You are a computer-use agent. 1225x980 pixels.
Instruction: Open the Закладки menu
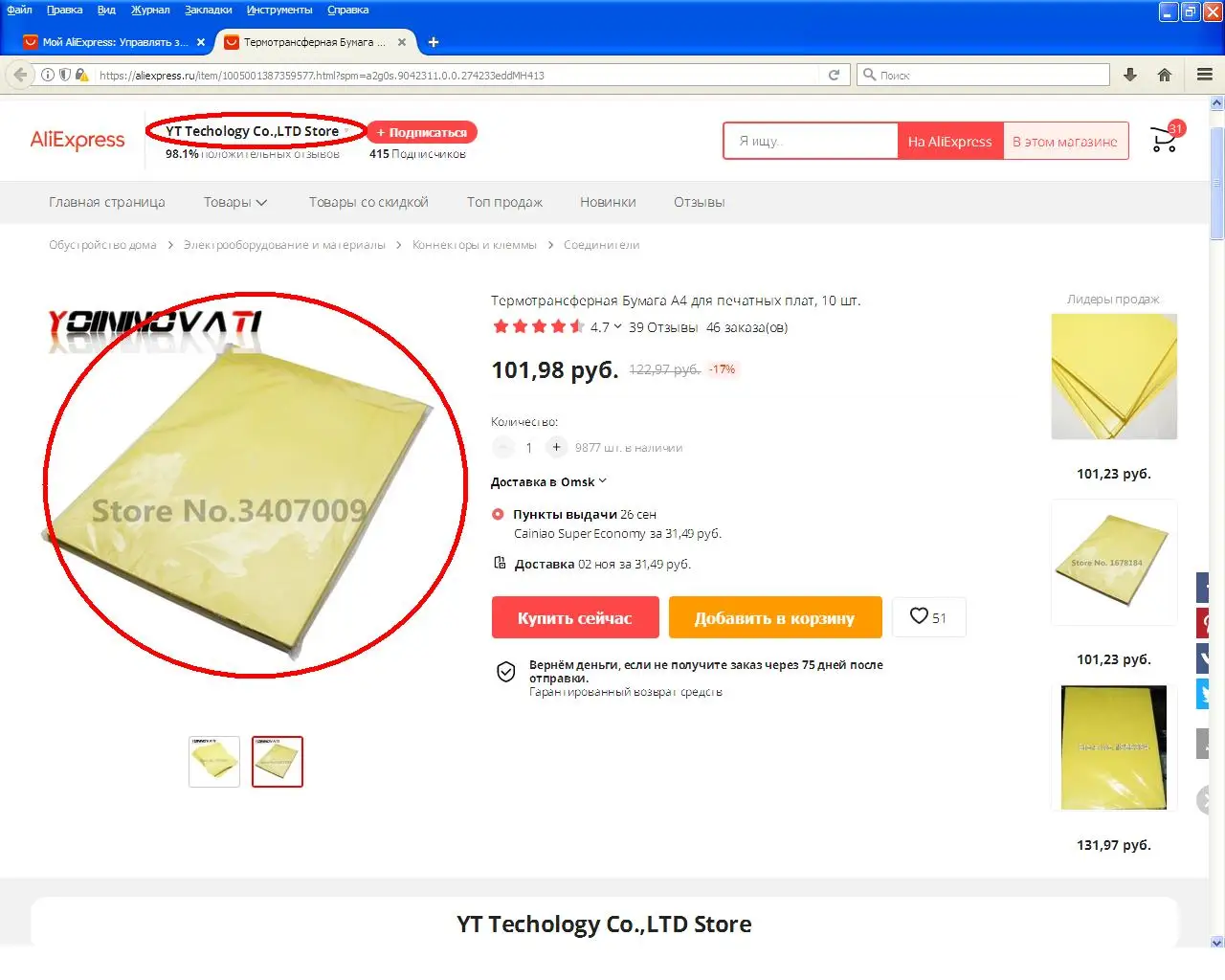[208, 10]
